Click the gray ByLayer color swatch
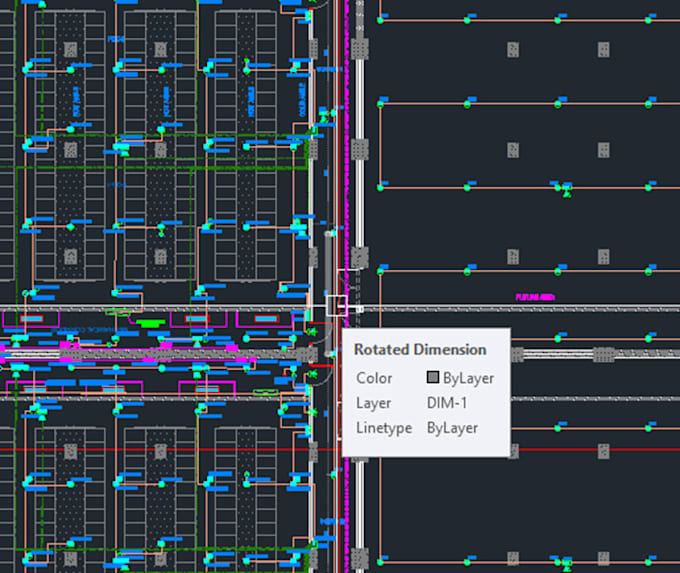The height and width of the screenshot is (573, 680). (x=432, y=377)
